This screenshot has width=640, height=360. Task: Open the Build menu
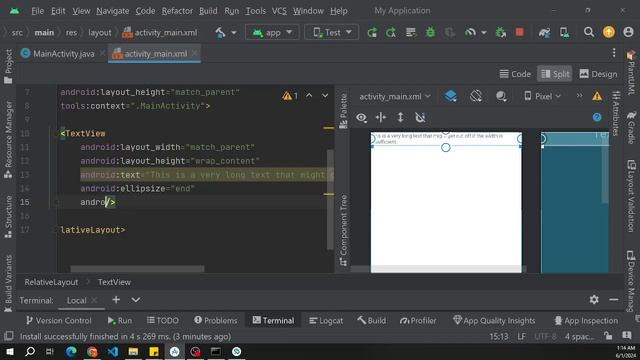coord(208,11)
